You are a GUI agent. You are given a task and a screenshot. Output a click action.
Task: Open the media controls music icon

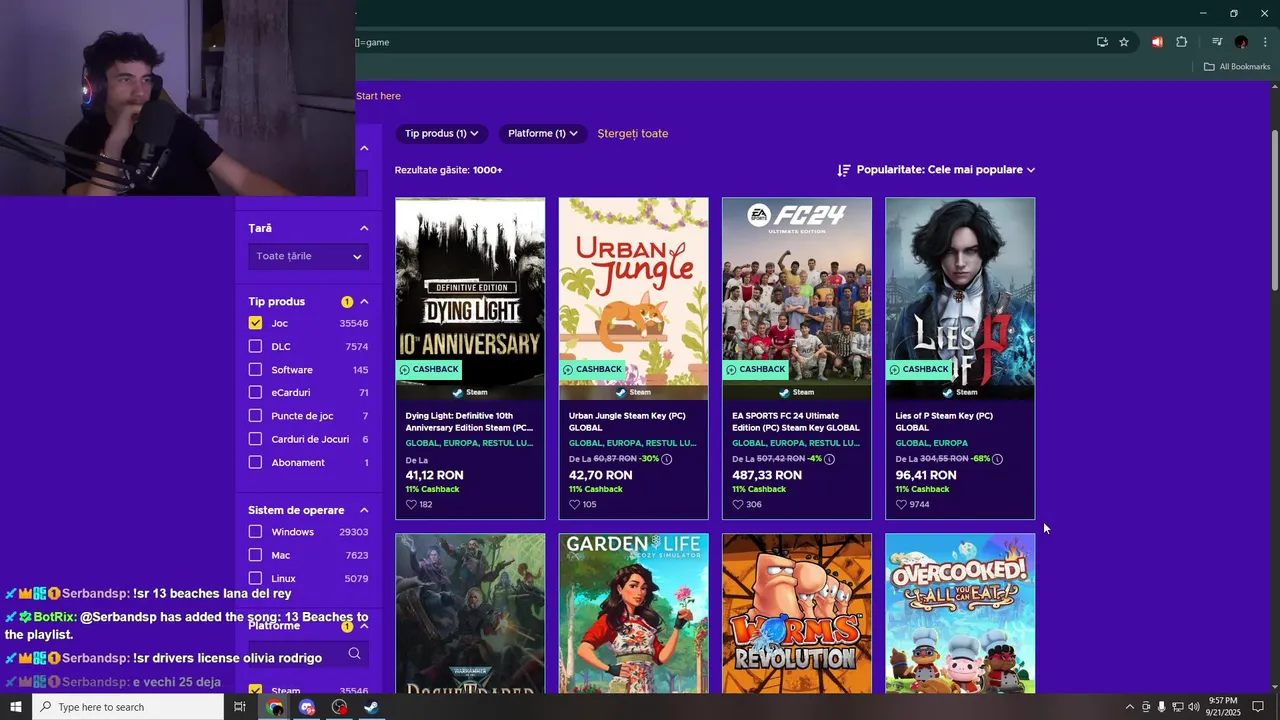1217,42
